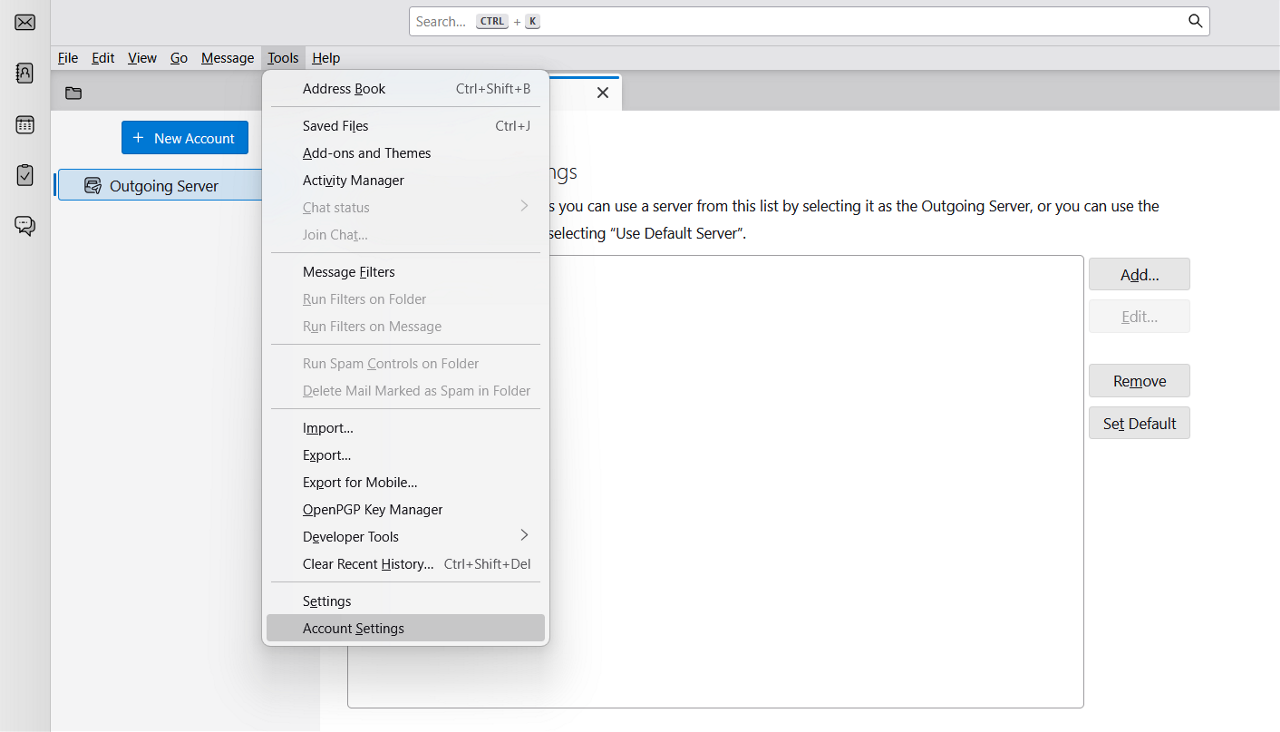Select Outgoing Server in sidebar
The image size is (1280, 732).
pos(163,186)
